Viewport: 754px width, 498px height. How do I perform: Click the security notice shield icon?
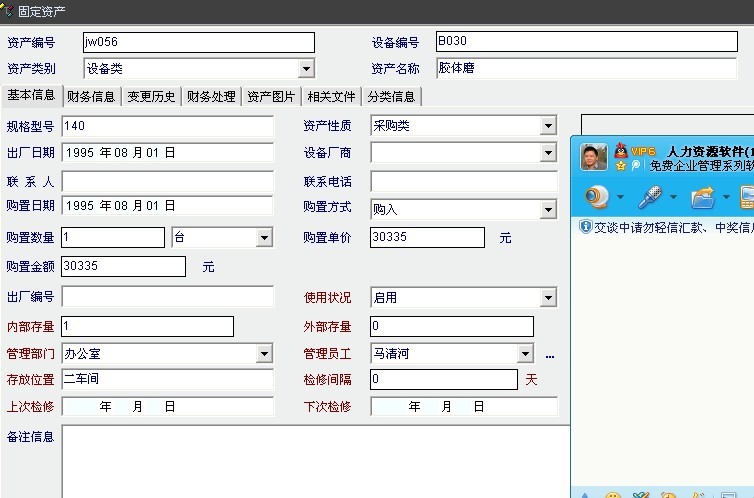pyautogui.click(x=585, y=228)
